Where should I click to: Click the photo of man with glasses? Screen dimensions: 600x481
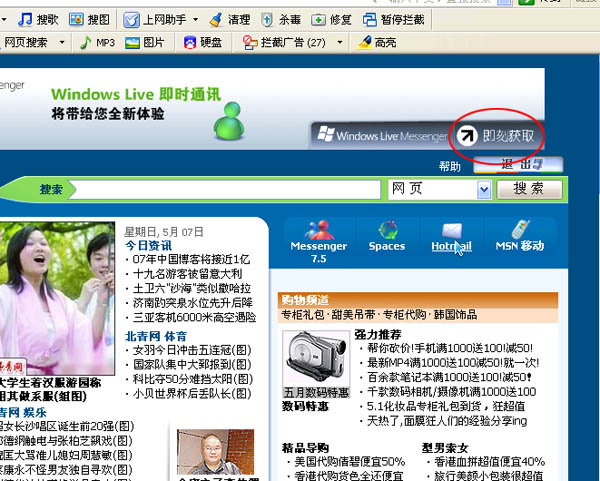click(215, 452)
